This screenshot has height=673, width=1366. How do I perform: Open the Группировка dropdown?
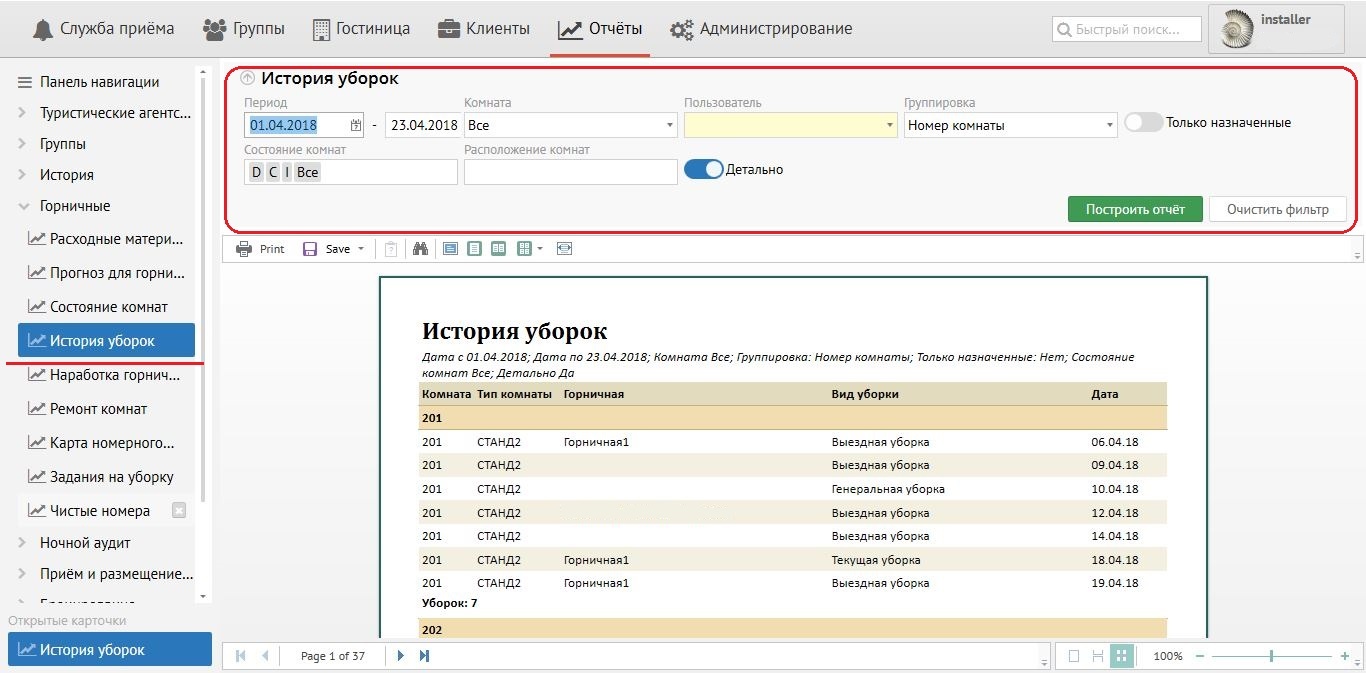[x=1109, y=126]
